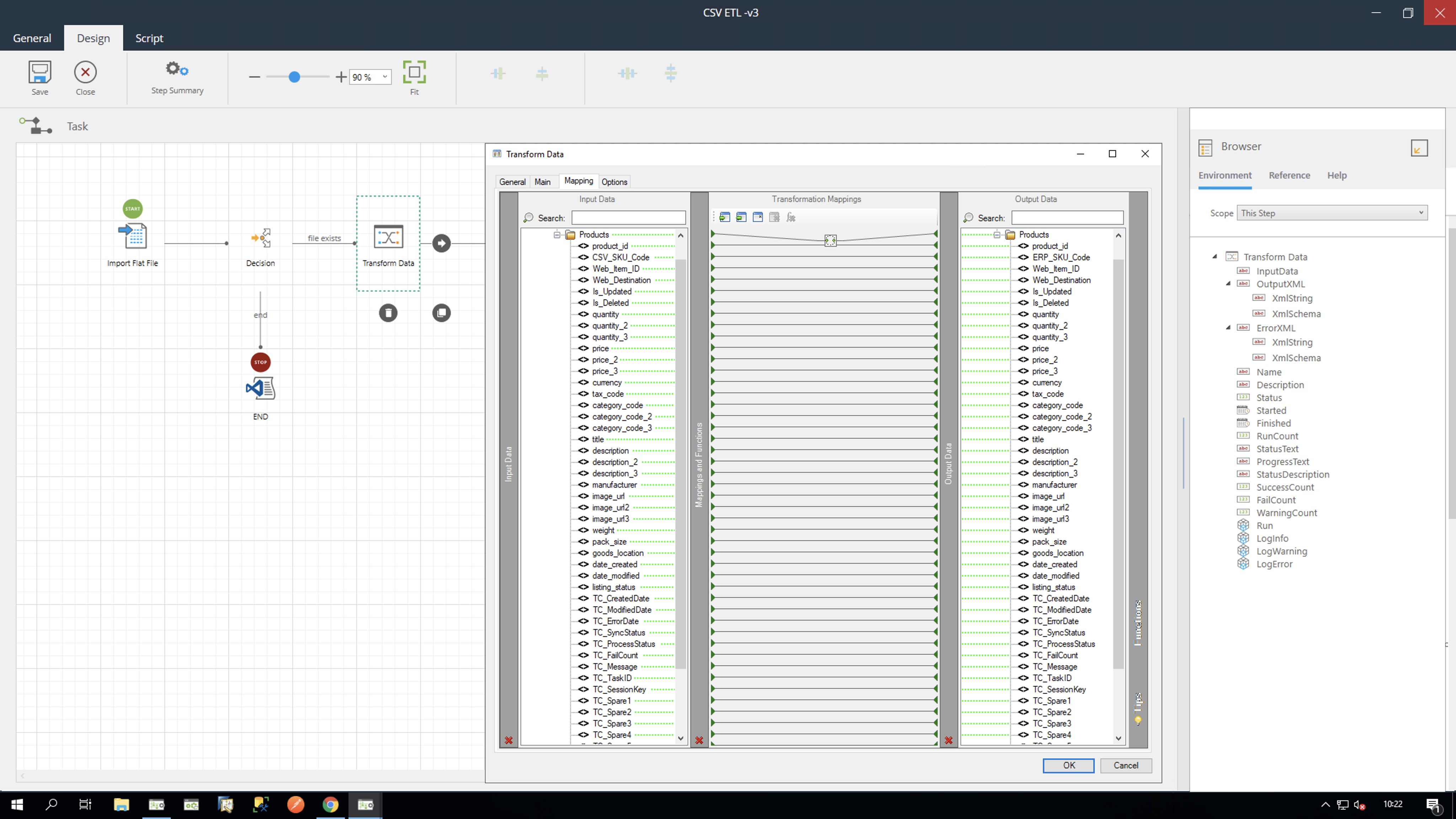1456x819 pixels.
Task: Click the first mapping toolbar icon with right arrow
Action: coord(724,217)
